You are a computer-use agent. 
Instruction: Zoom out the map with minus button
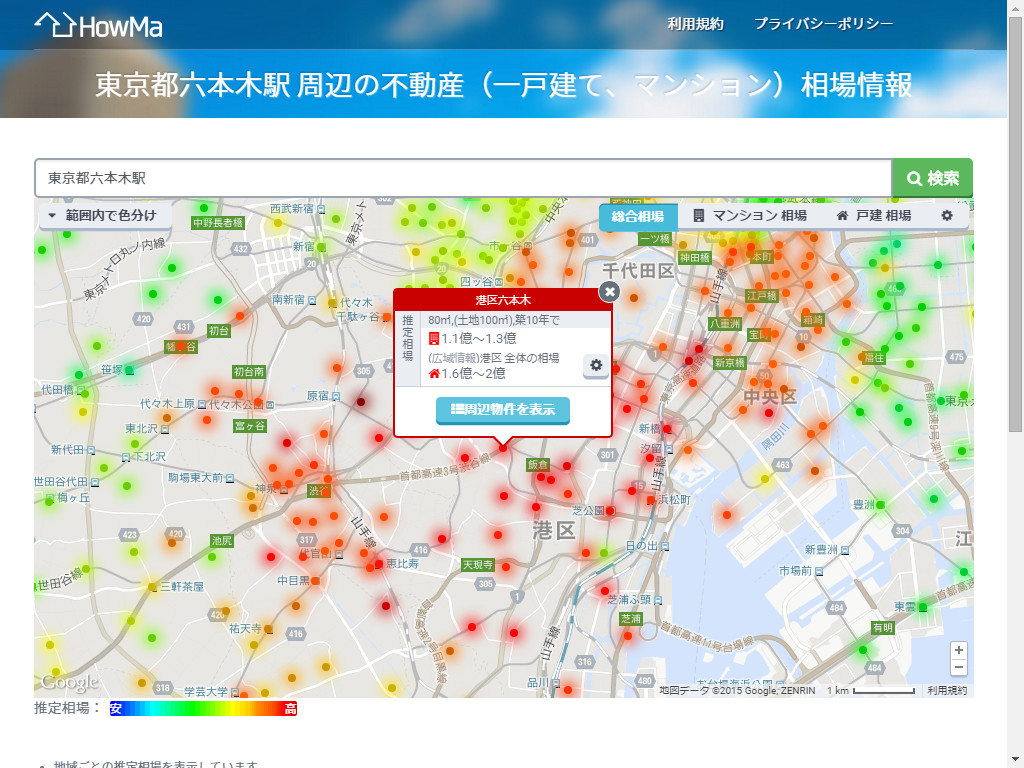(x=959, y=667)
